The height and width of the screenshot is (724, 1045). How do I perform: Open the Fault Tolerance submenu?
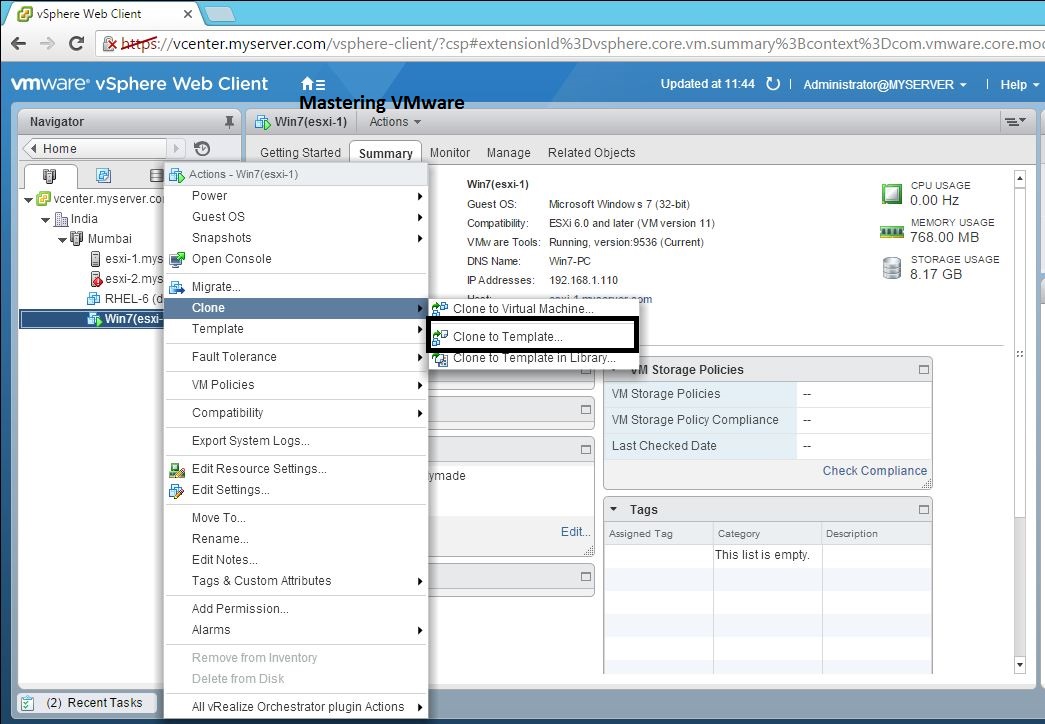click(296, 357)
